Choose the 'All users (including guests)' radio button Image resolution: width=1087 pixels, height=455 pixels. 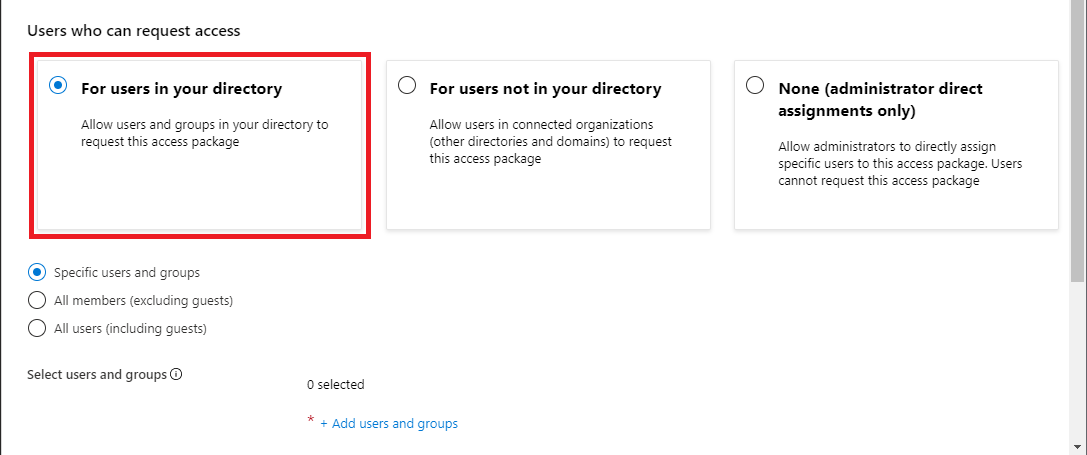pos(38,328)
